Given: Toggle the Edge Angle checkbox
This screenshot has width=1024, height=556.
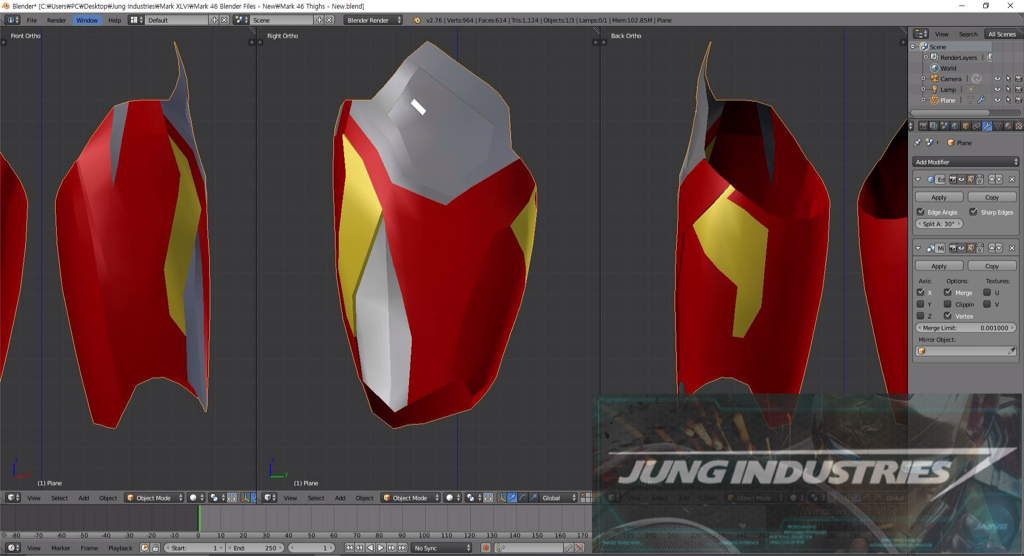Looking at the screenshot, I should tap(920, 212).
